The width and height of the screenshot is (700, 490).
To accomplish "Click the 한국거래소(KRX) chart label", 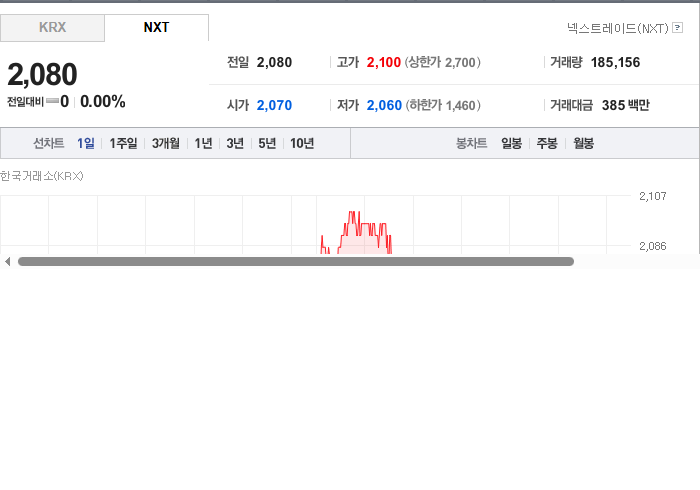I will (42, 176).
